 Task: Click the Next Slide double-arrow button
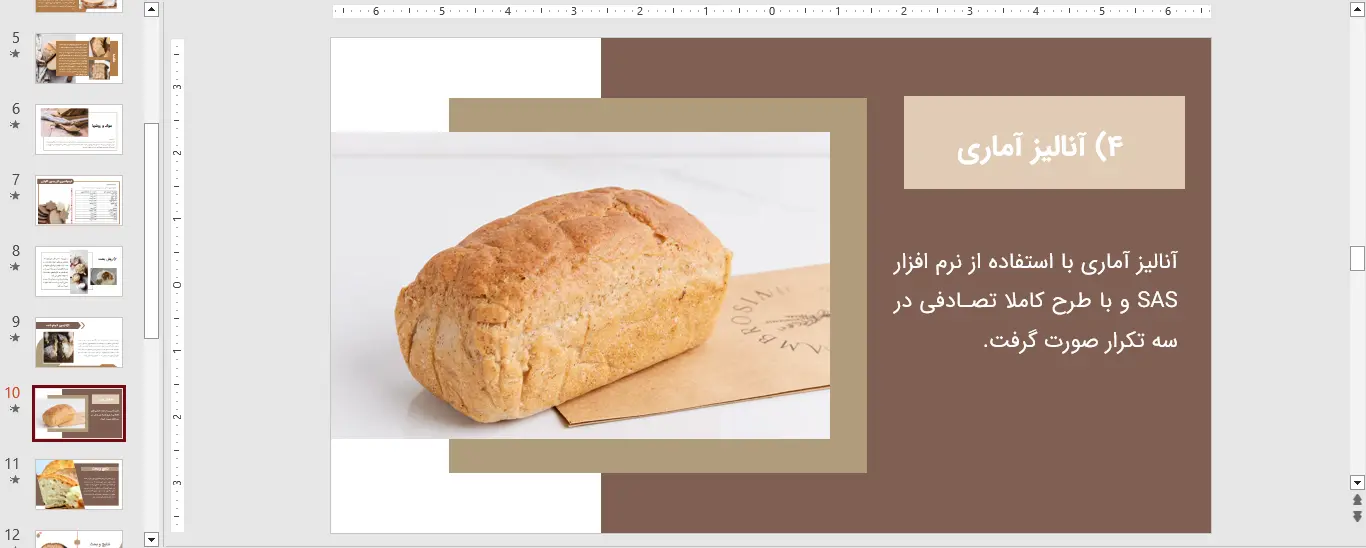click(1357, 516)
